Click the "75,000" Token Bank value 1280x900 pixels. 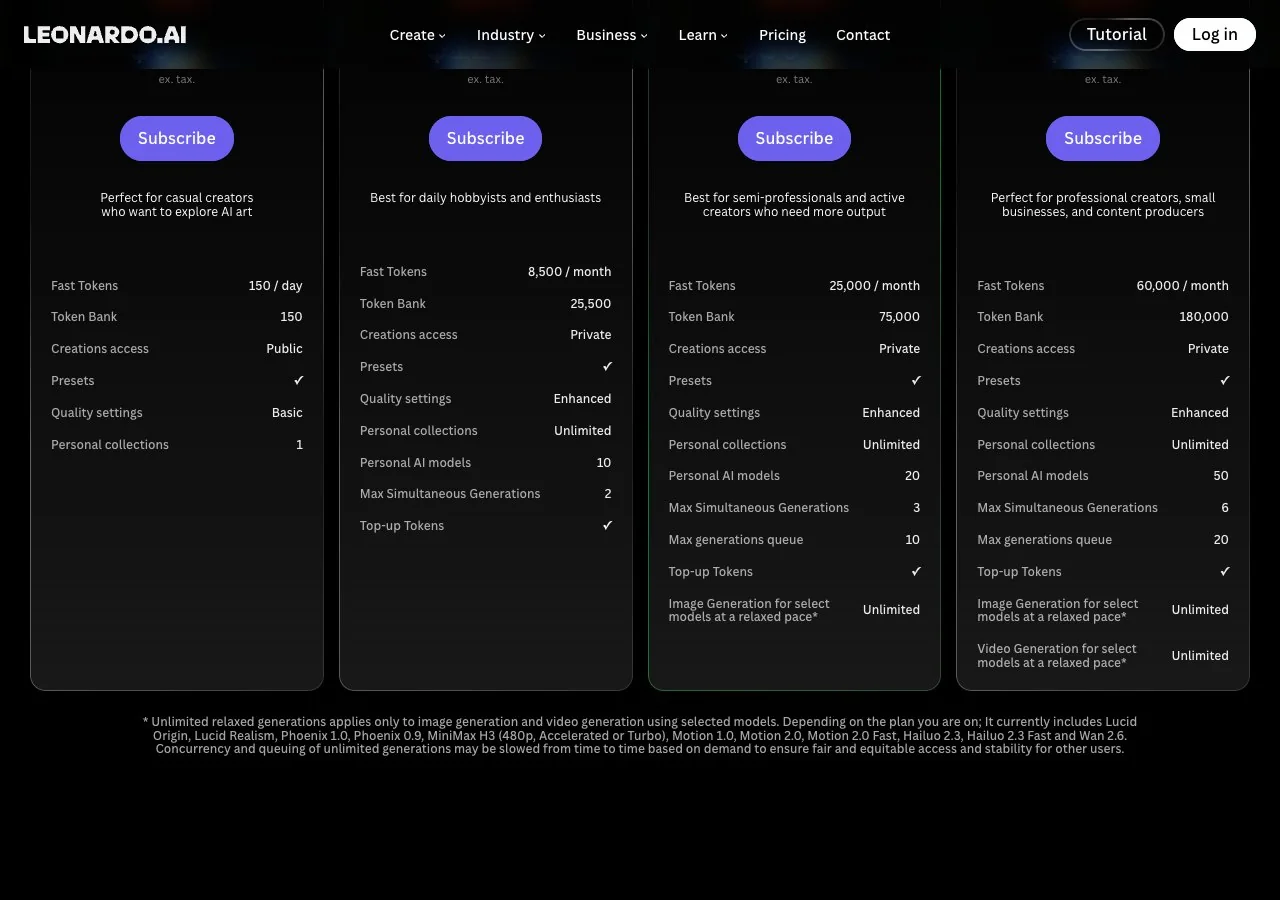pos(900,317)
